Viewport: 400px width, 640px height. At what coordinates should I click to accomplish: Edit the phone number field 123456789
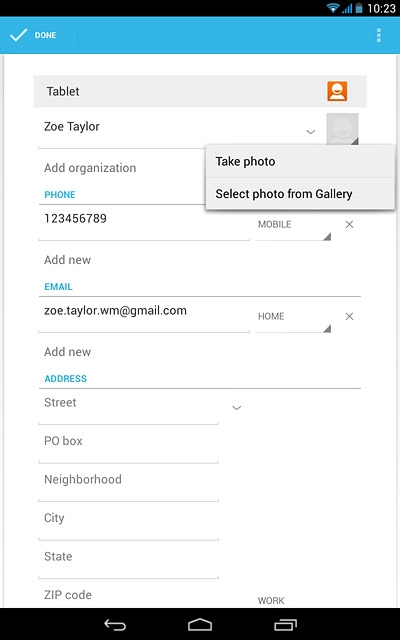[x=144, y=222]
